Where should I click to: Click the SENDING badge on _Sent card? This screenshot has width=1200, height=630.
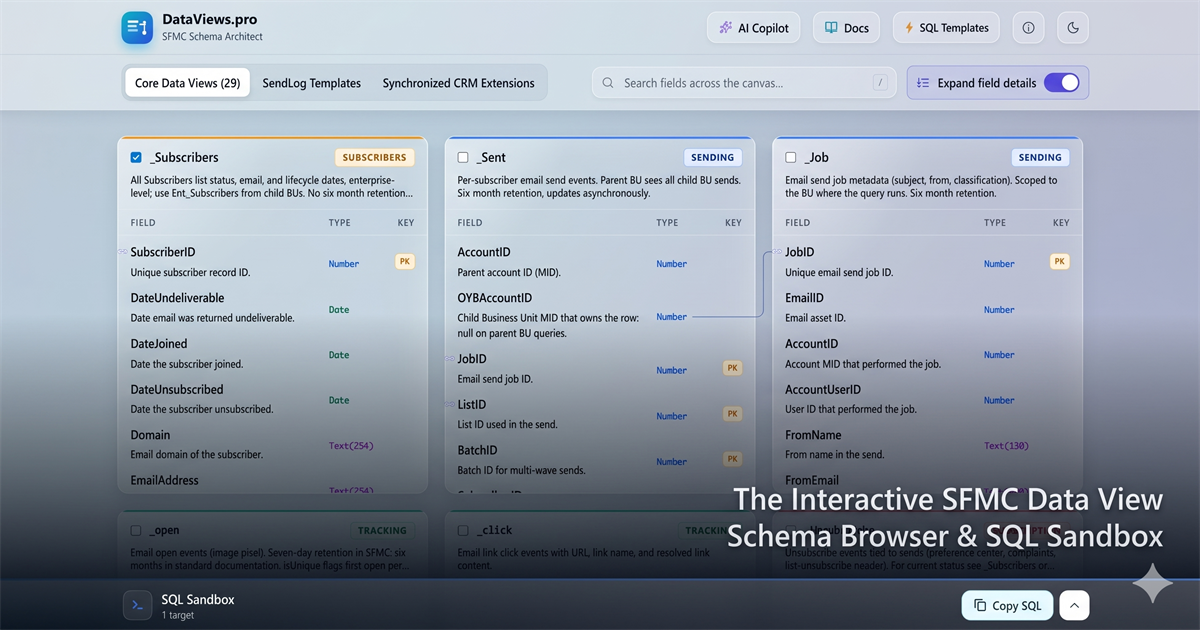tap(713, 157)
